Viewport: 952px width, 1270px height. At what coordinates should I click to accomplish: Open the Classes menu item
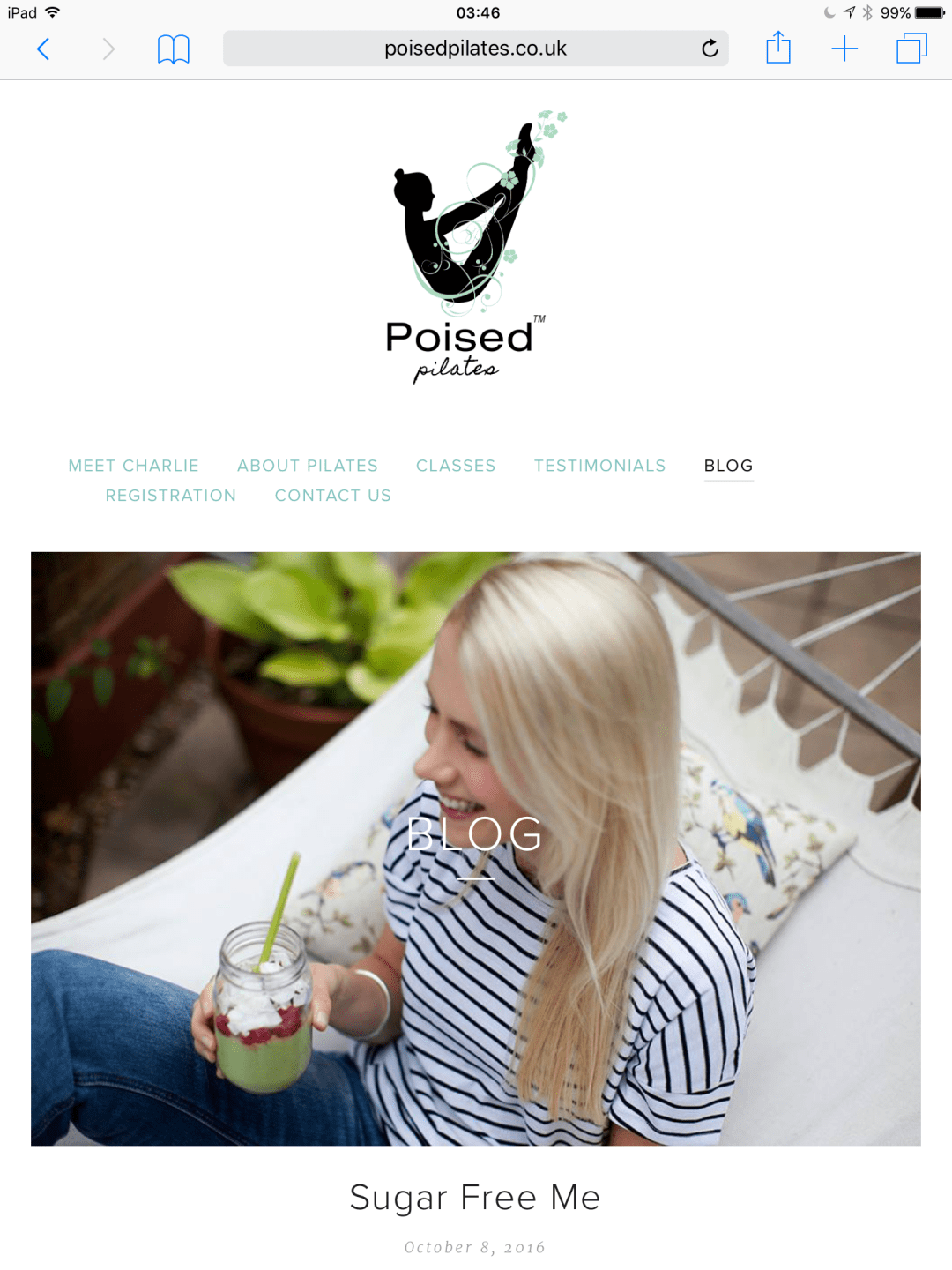[x=456, y=466]
